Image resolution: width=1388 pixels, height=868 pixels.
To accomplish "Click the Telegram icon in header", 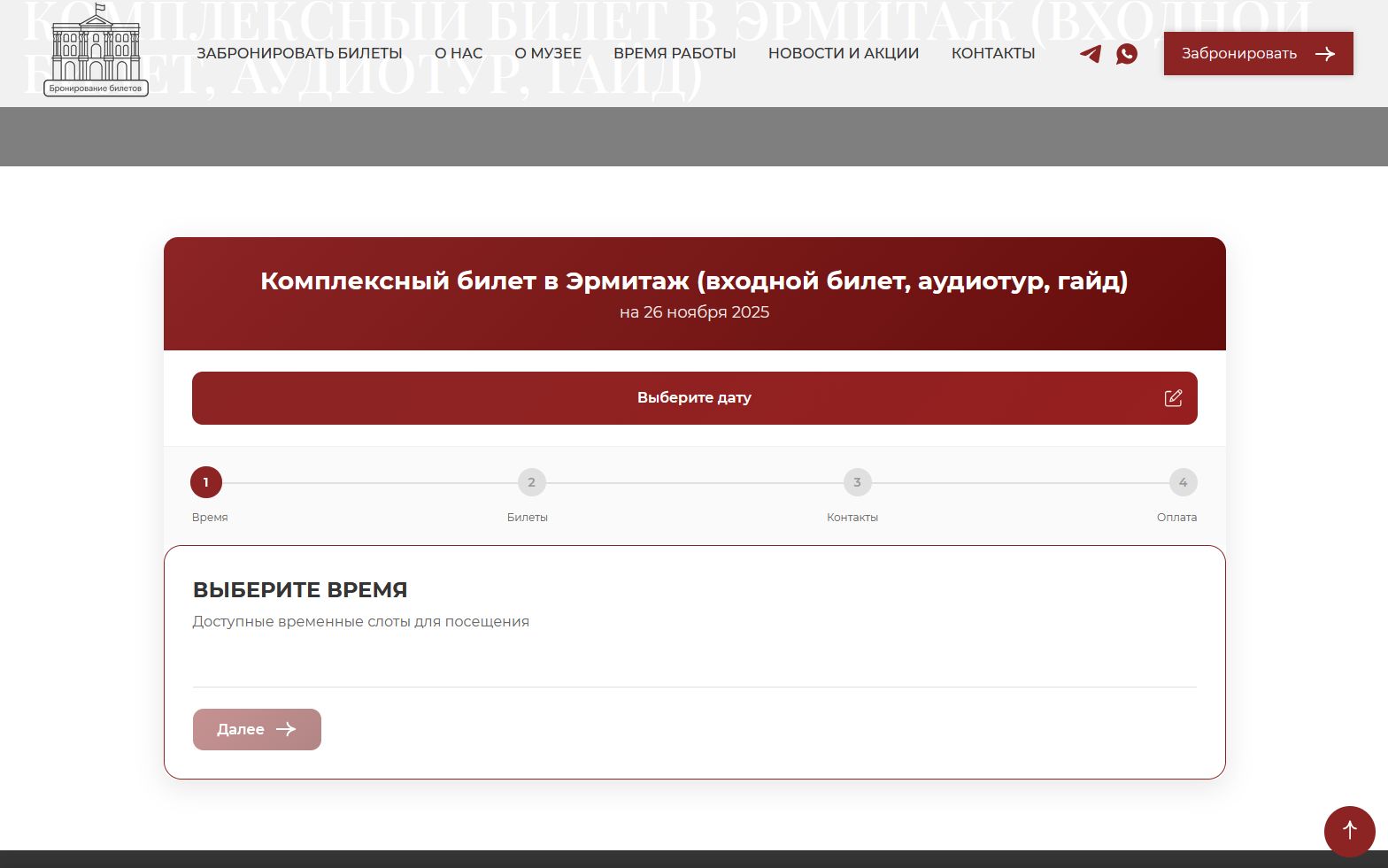I will [x=1091, y=54].
